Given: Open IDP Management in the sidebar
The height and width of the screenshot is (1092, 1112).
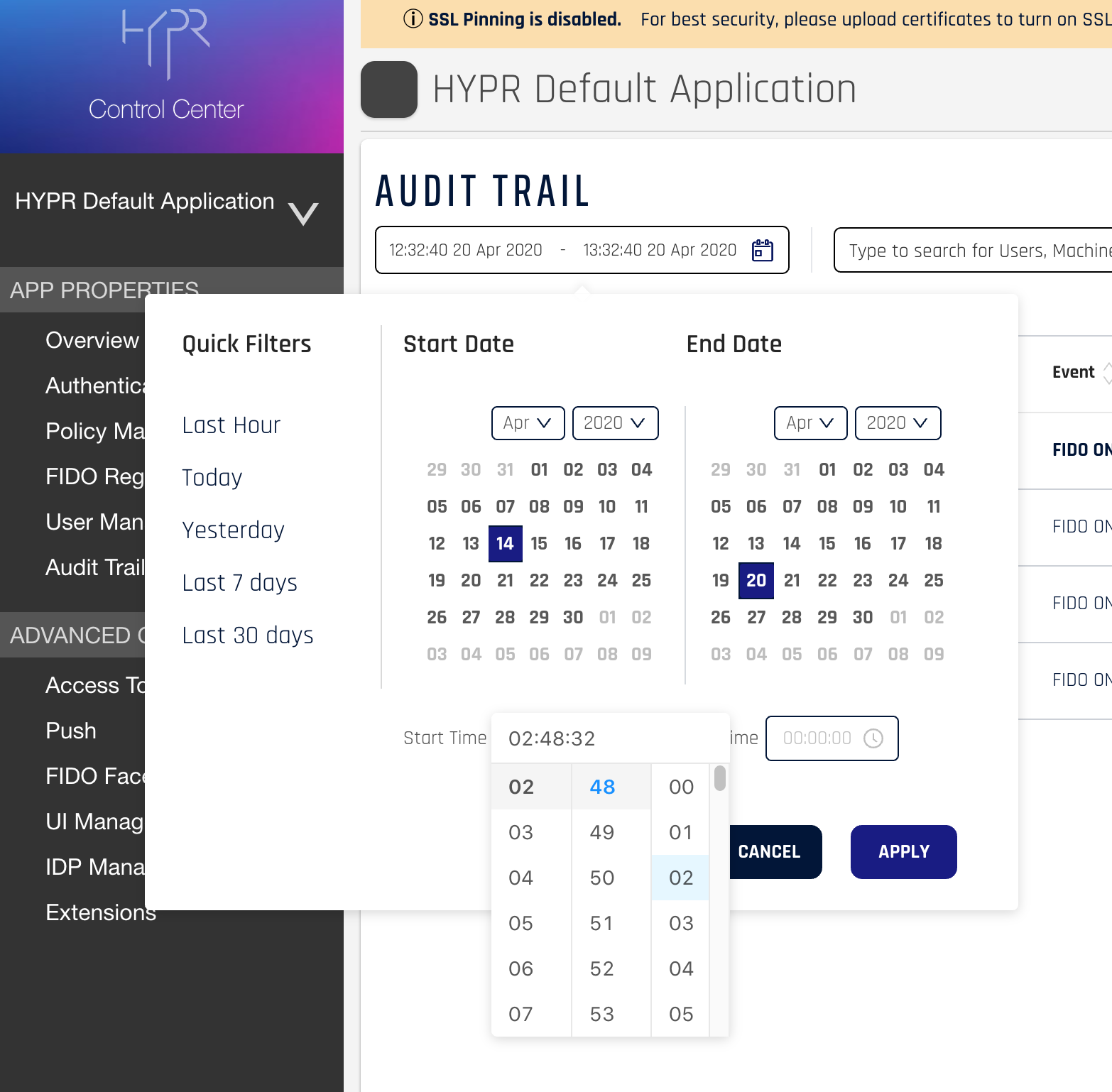Looking at the screenshot, I should point(95,867).
